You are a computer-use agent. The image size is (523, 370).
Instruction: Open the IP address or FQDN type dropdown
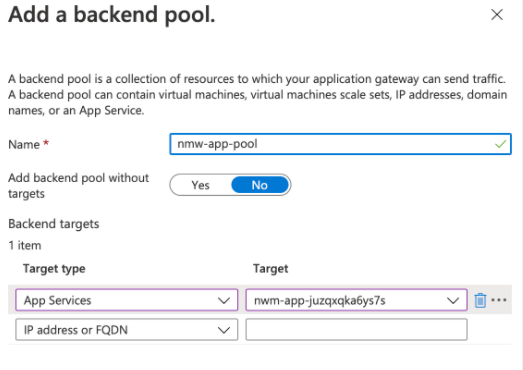click(x=127, y=330)
